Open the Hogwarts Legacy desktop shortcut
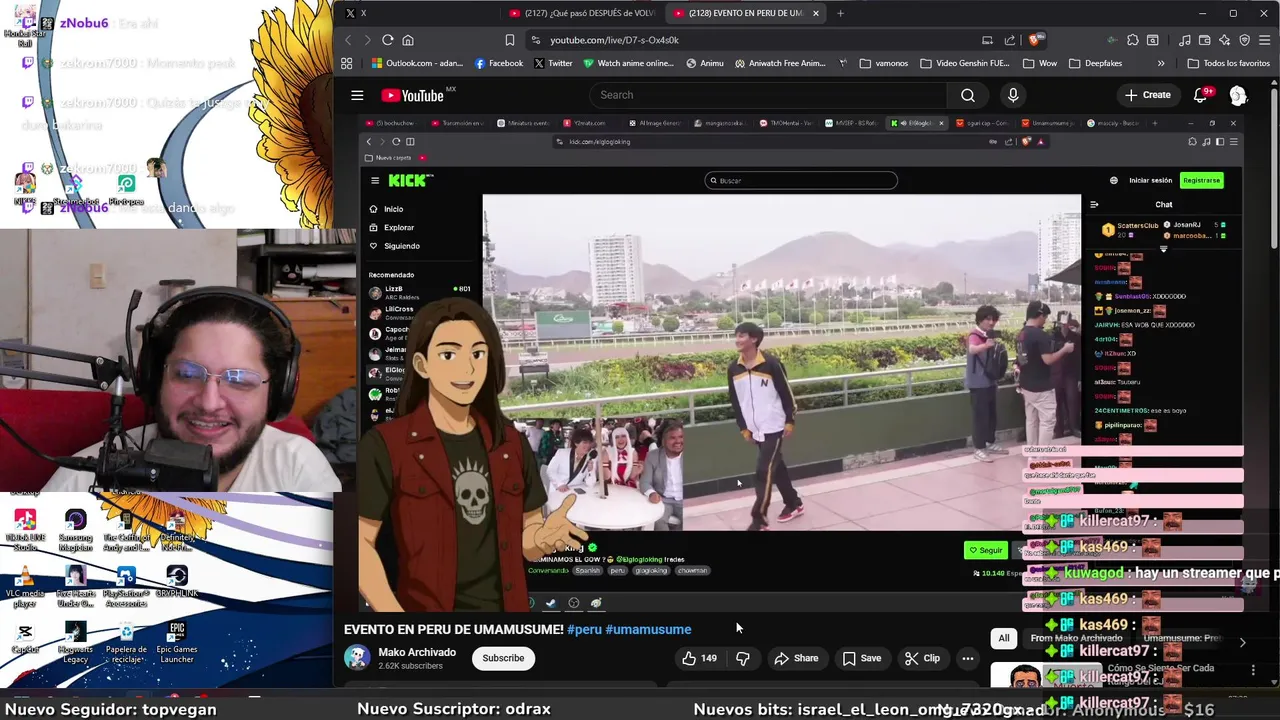This screenshot has height=720, width=1280. point(75,643)
